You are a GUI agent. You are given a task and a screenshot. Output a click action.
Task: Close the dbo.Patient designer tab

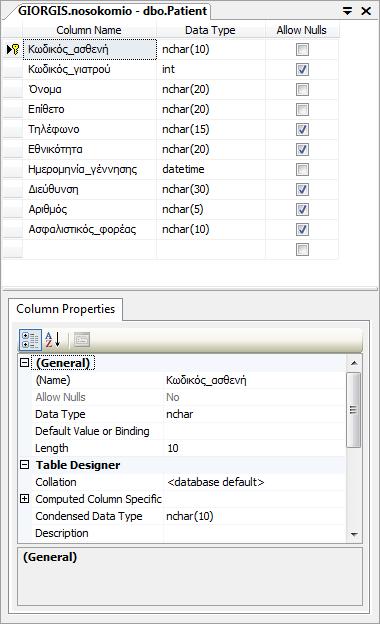click(366, 11)
